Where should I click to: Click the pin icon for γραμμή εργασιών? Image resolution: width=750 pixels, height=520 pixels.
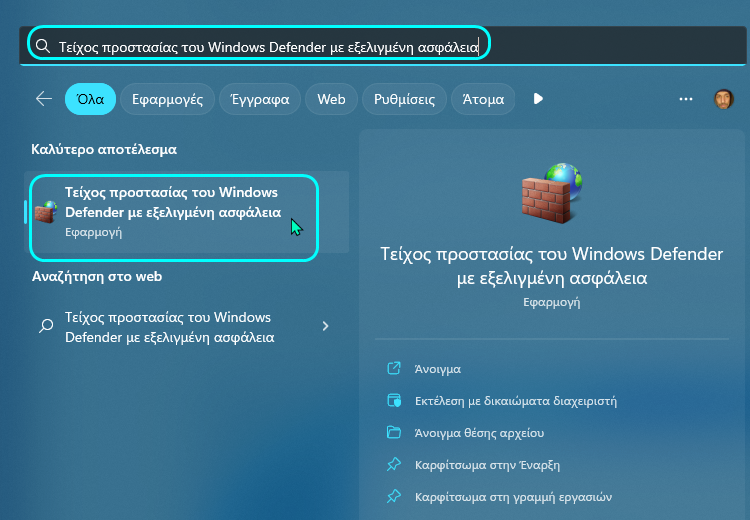[x=394, y=496]
